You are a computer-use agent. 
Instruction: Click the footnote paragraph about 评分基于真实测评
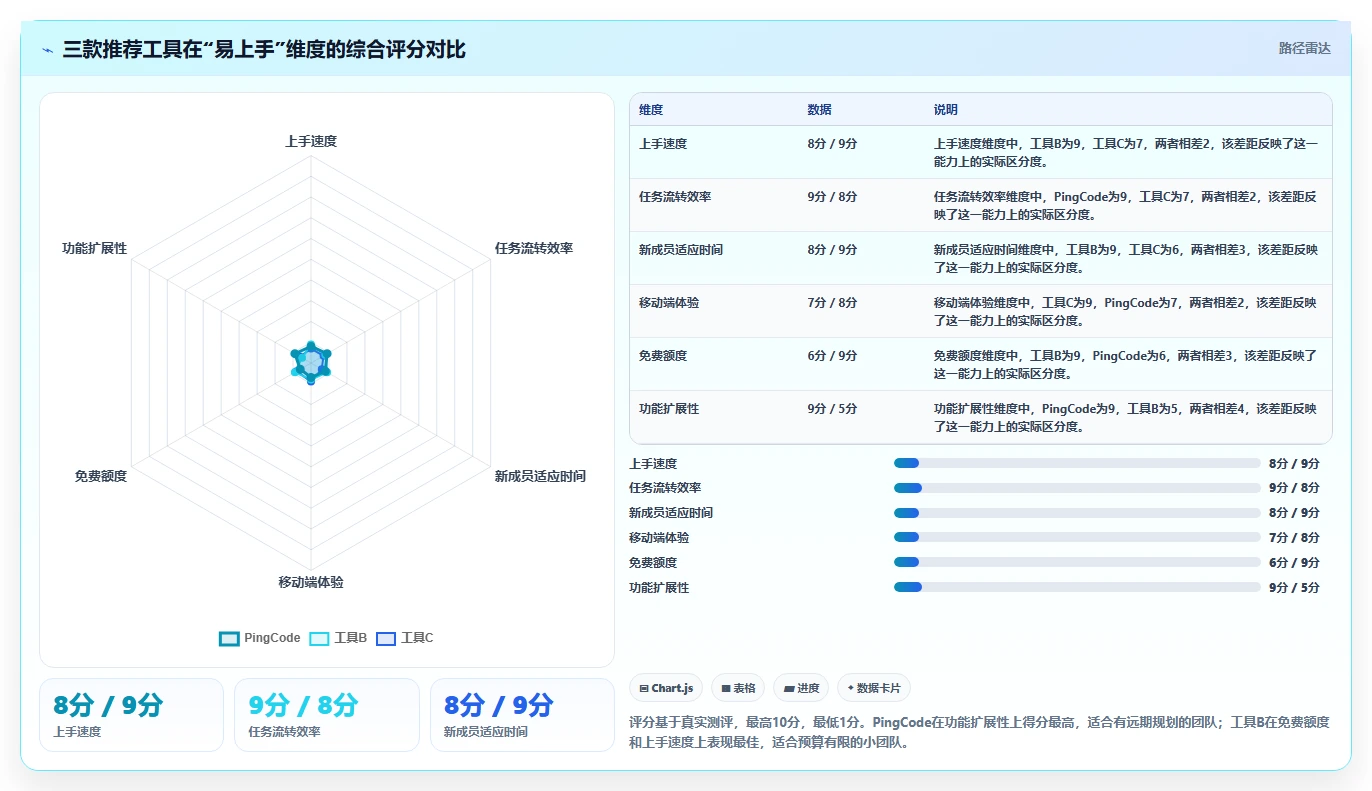tap(979, 733)
